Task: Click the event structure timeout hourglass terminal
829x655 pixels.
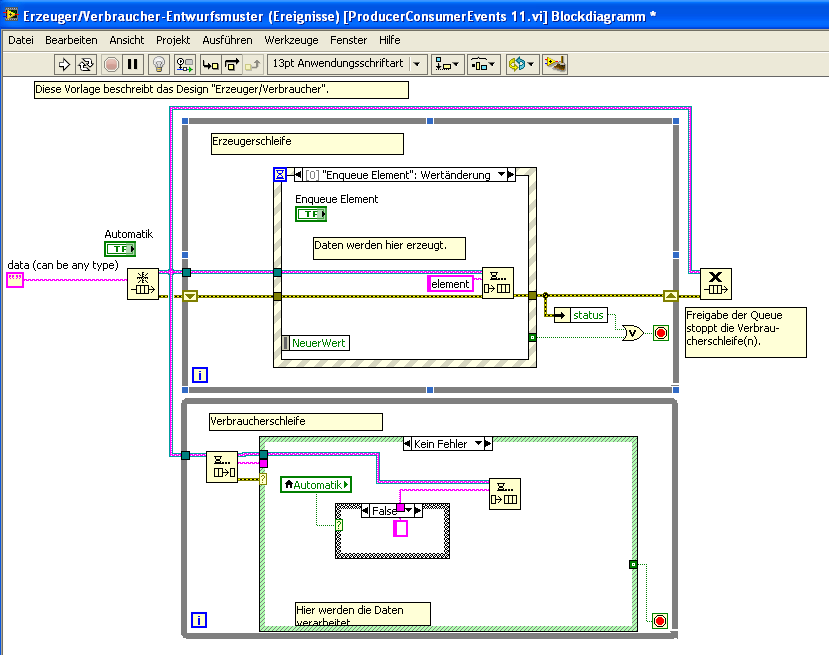Action: pyautogui.click(x=280, y=174)
